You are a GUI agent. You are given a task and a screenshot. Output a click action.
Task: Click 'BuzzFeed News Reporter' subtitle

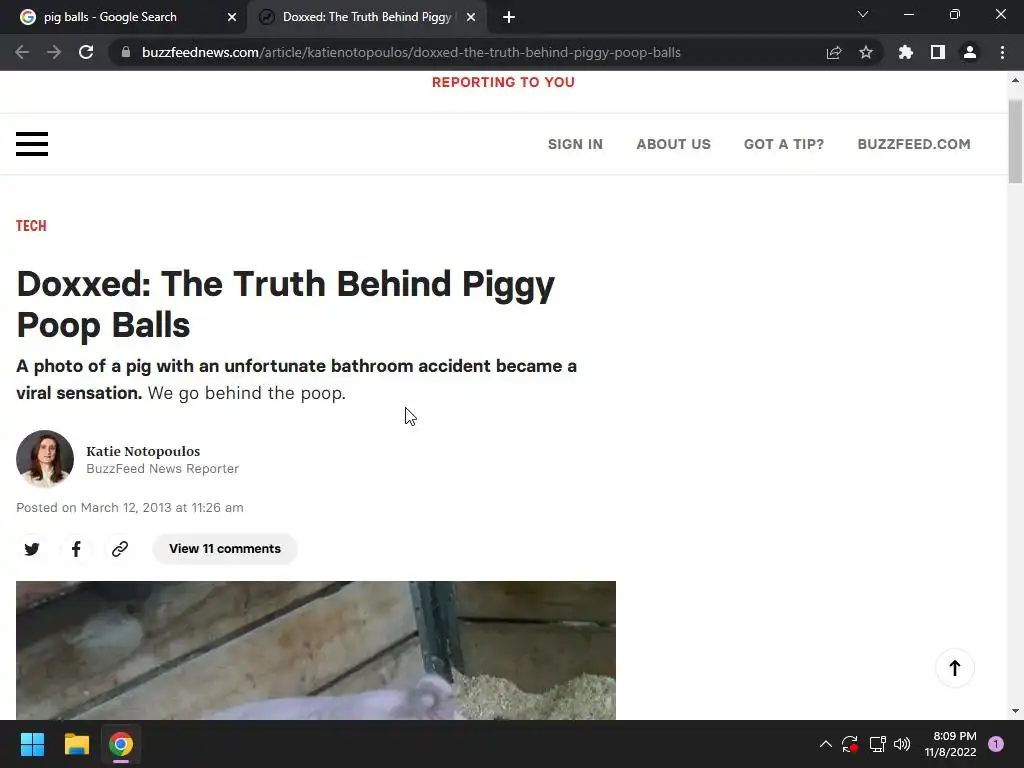(x=162, y=469)
